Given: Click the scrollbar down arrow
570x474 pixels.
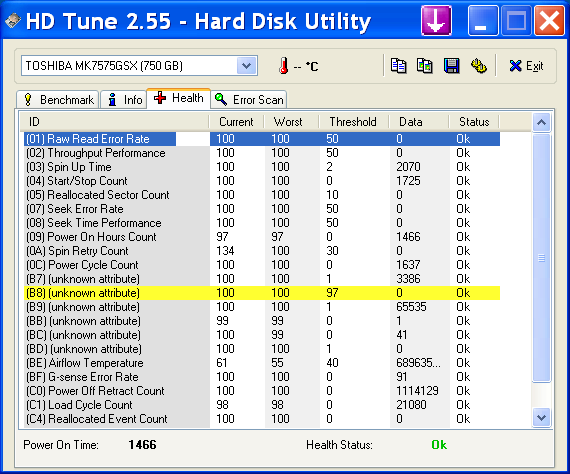Looking at the screenshot, I should [541, 418].
